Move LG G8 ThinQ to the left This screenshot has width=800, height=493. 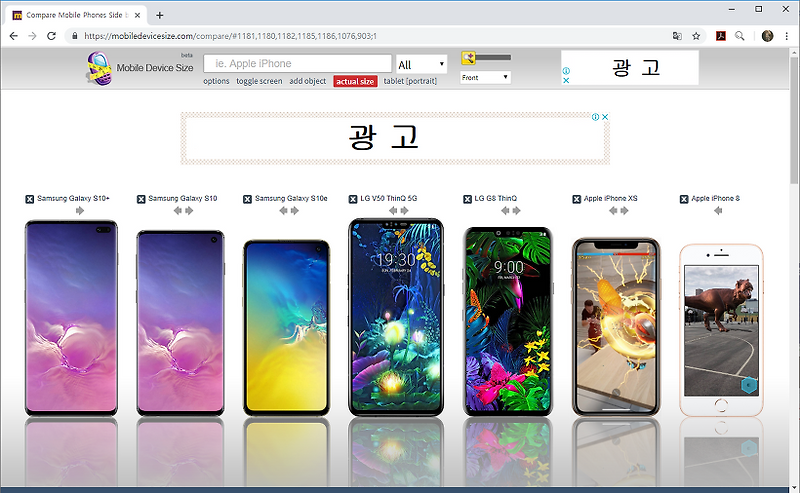click(x=505, y=211)
